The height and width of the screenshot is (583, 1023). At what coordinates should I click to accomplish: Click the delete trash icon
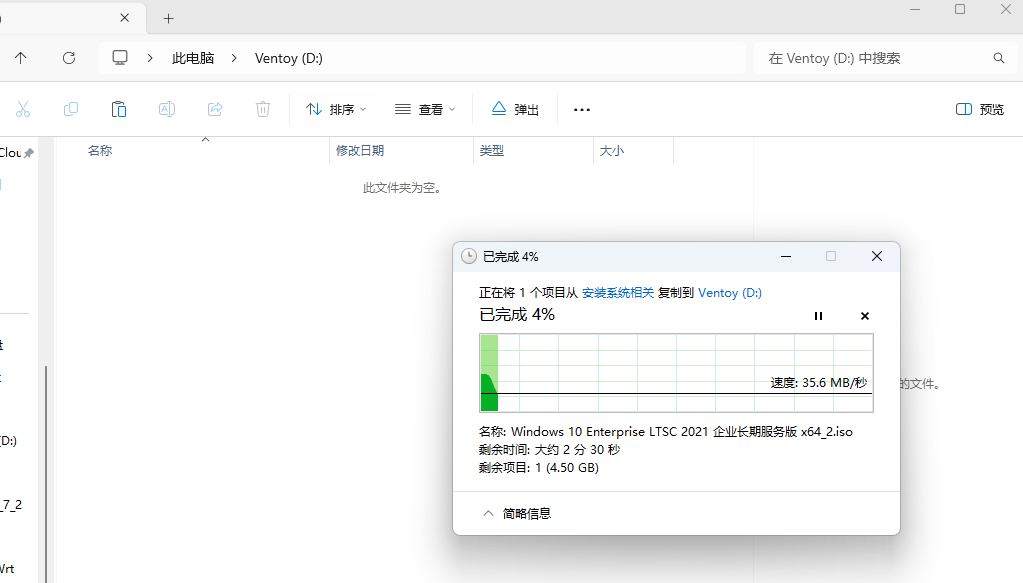coord(263,109)
